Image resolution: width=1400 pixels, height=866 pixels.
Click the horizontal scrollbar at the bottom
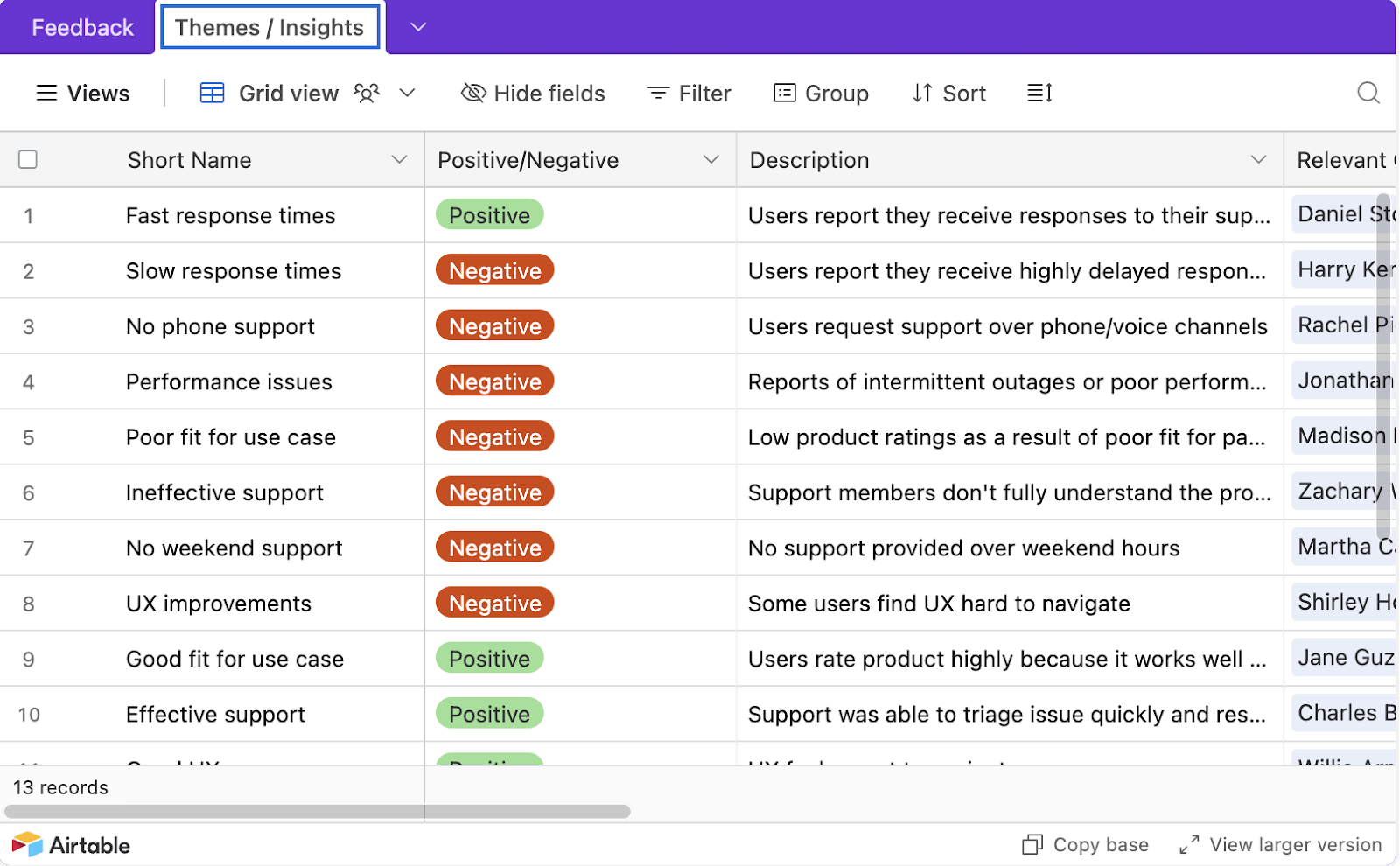317,812
